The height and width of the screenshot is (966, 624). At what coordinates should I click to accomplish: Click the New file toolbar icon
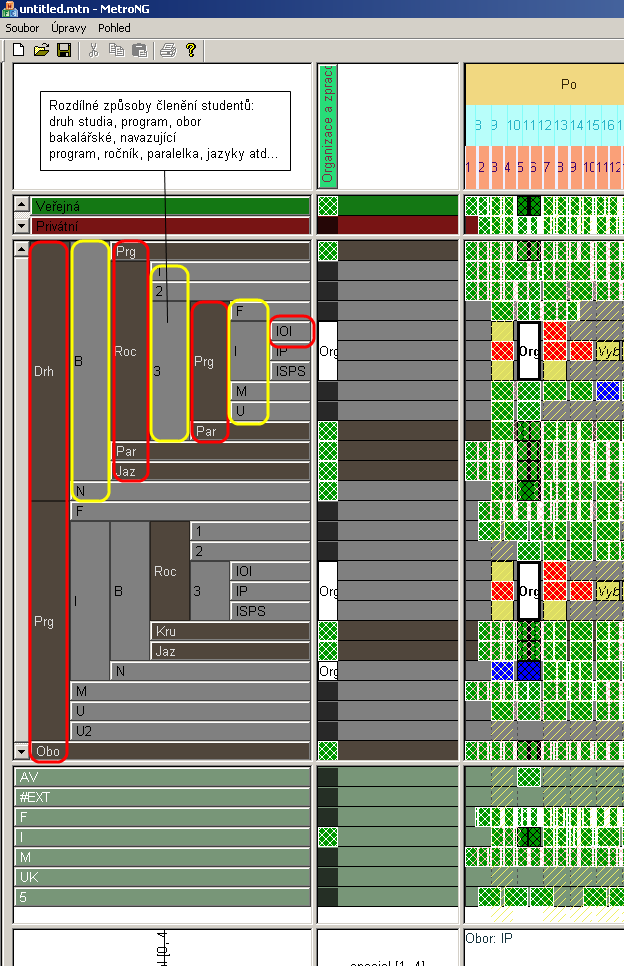[x=18, y=50]
